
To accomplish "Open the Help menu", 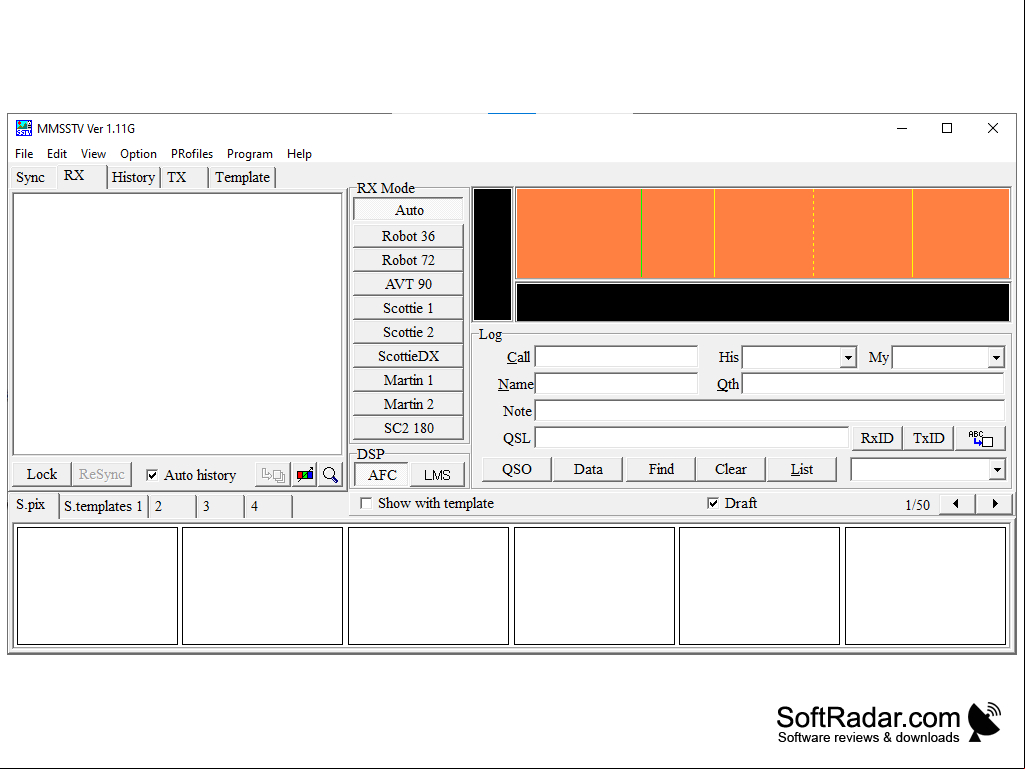I will click(299, 154).
